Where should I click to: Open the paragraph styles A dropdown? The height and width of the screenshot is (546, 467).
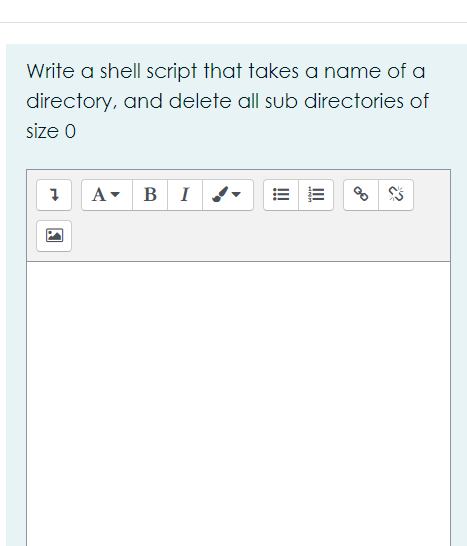tap(107, 195)
